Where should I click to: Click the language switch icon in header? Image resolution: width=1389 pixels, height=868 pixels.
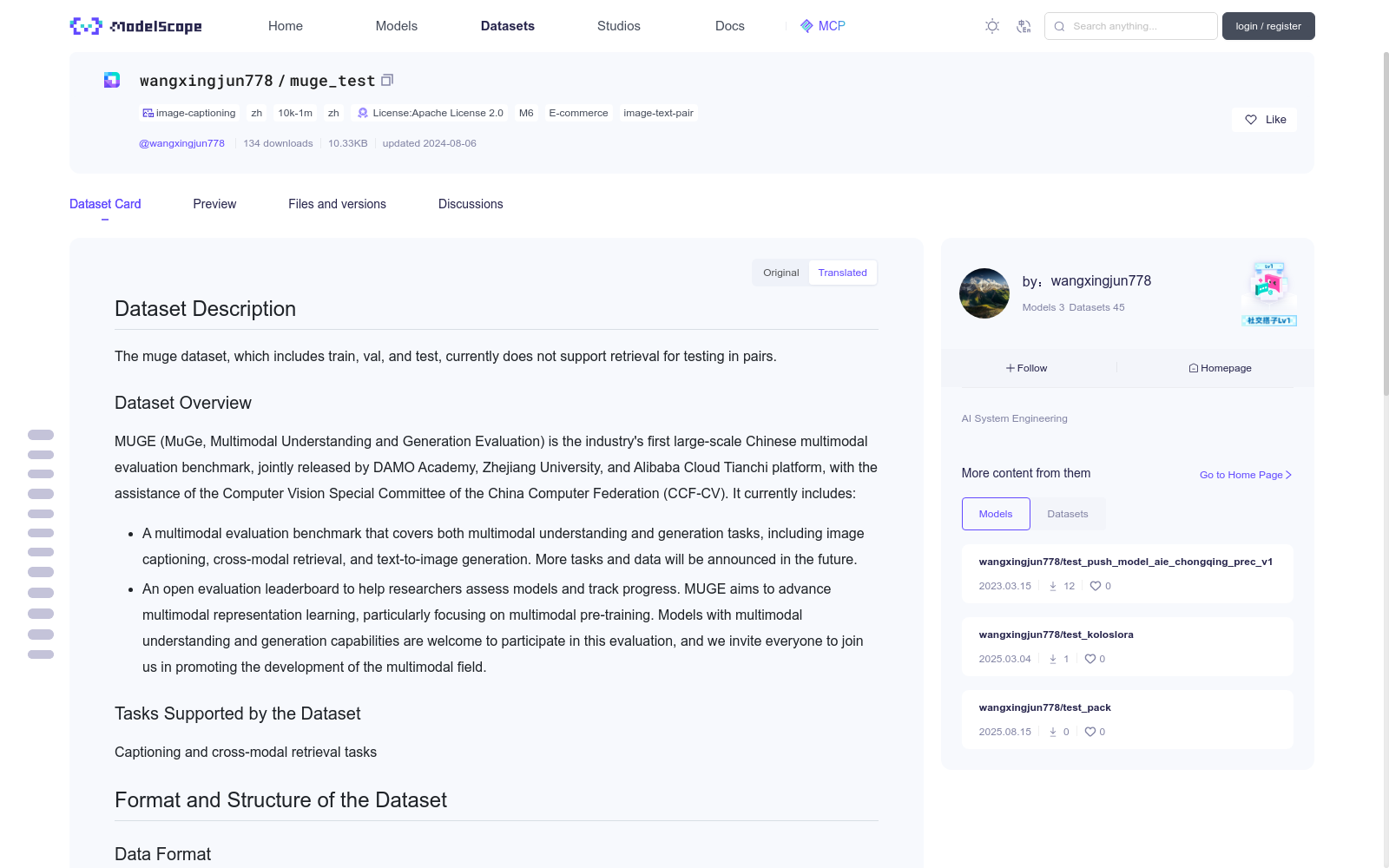[x=1024, y=26]
